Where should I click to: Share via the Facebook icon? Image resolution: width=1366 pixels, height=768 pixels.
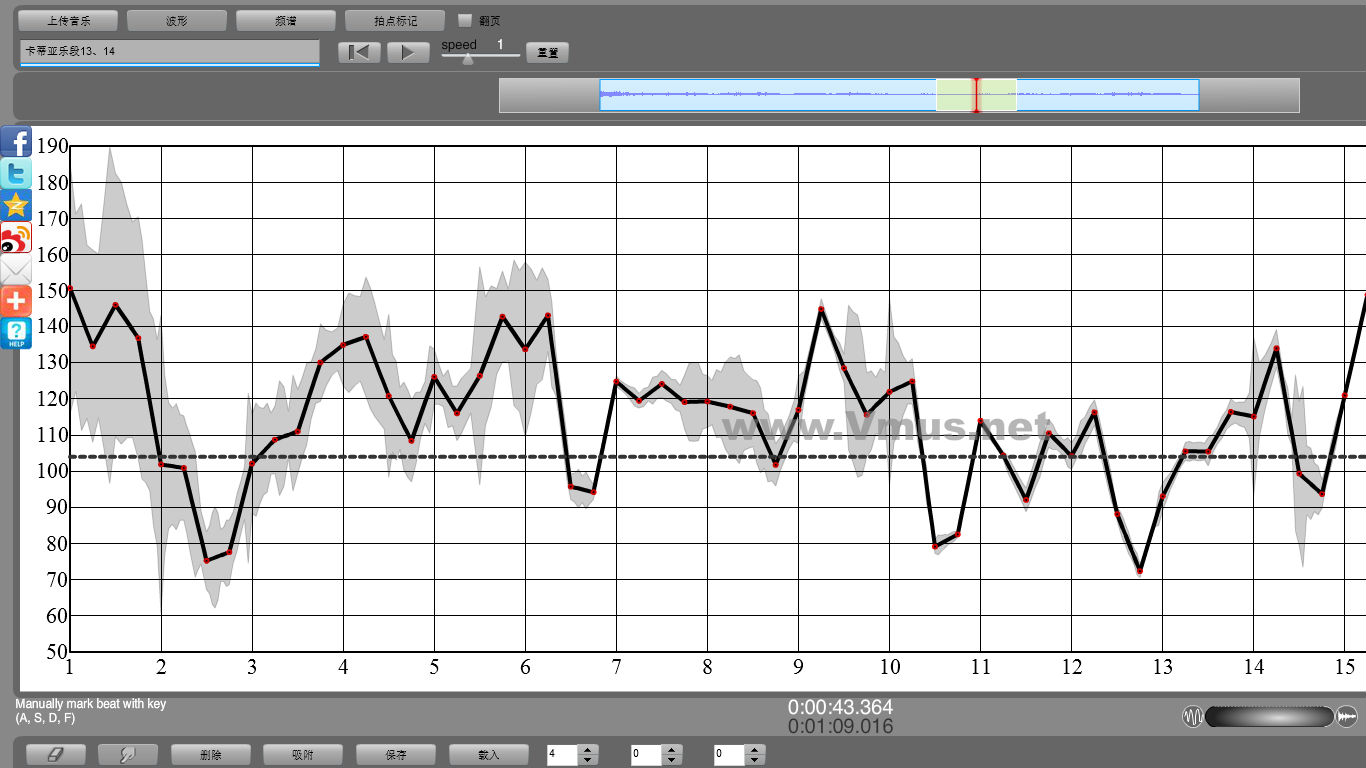point(16,142)
